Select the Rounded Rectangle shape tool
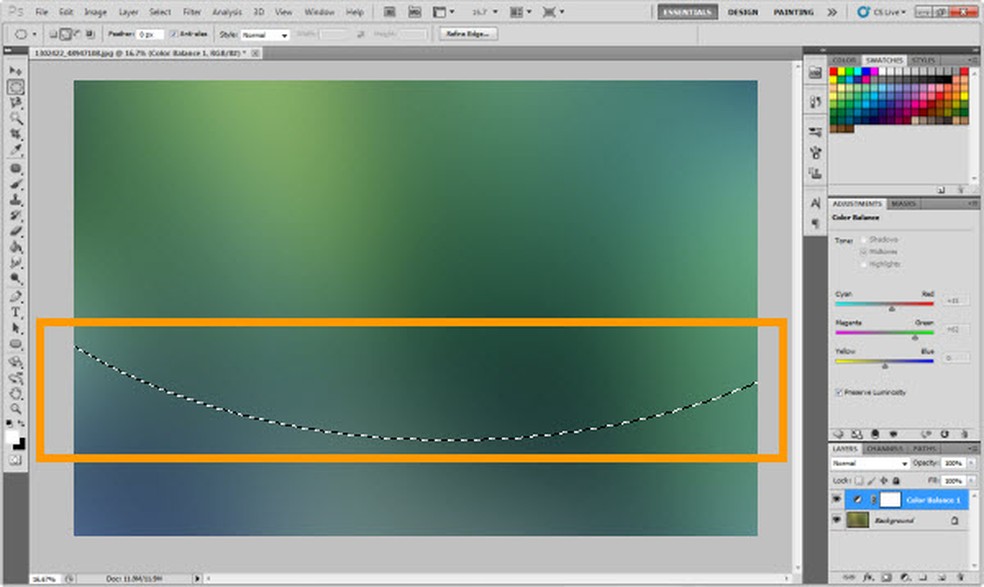Screen dimensions: 984x587 pyautogui.click(x=16, y=344)
